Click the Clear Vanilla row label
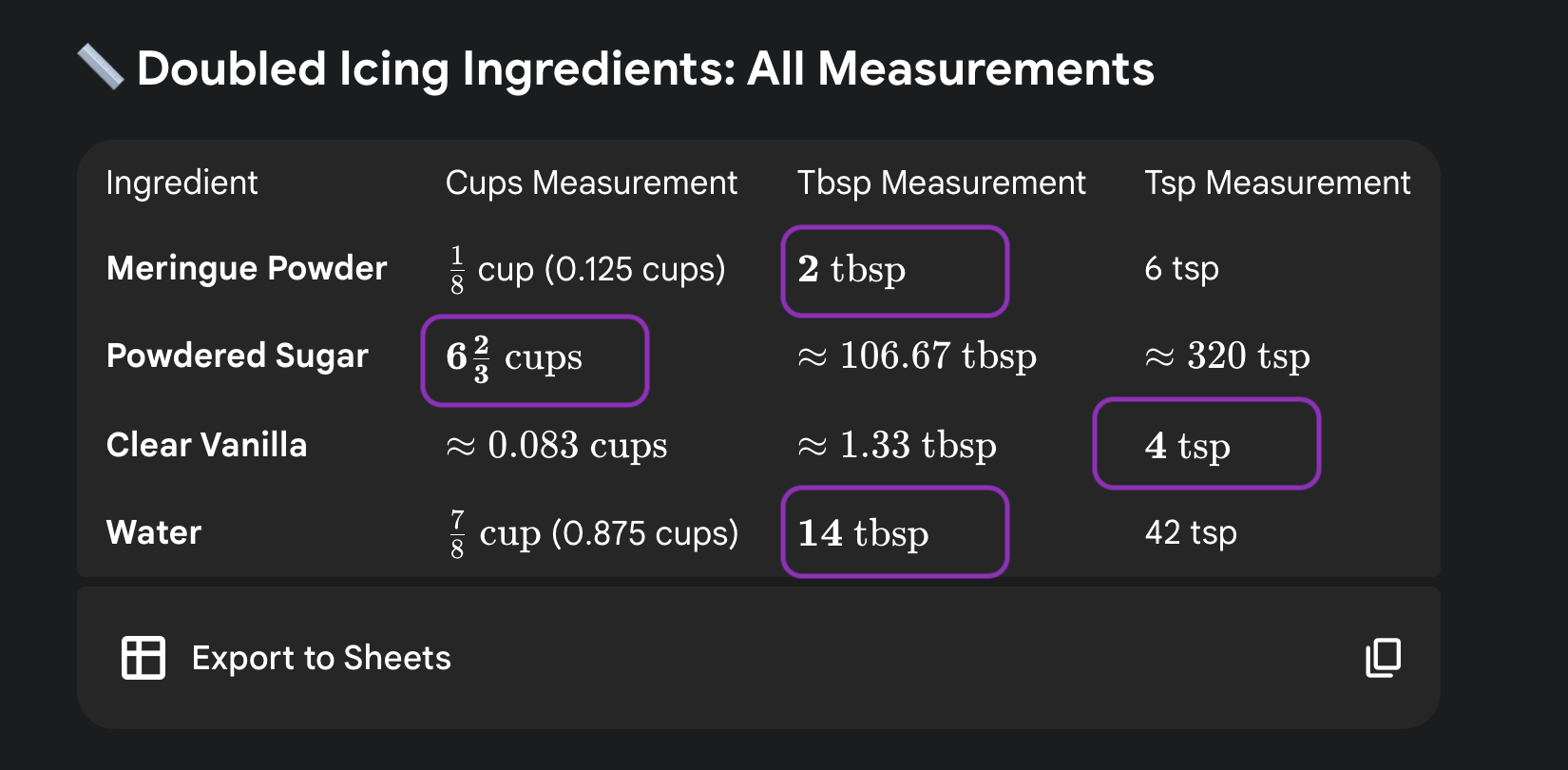This screenshot has height=770, width=1568. point(206,444)
